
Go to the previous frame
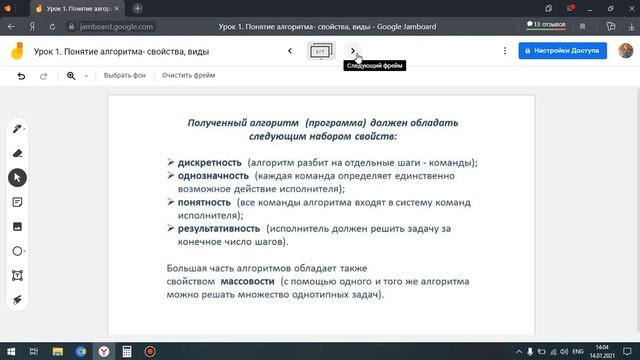tap(290, 51)
